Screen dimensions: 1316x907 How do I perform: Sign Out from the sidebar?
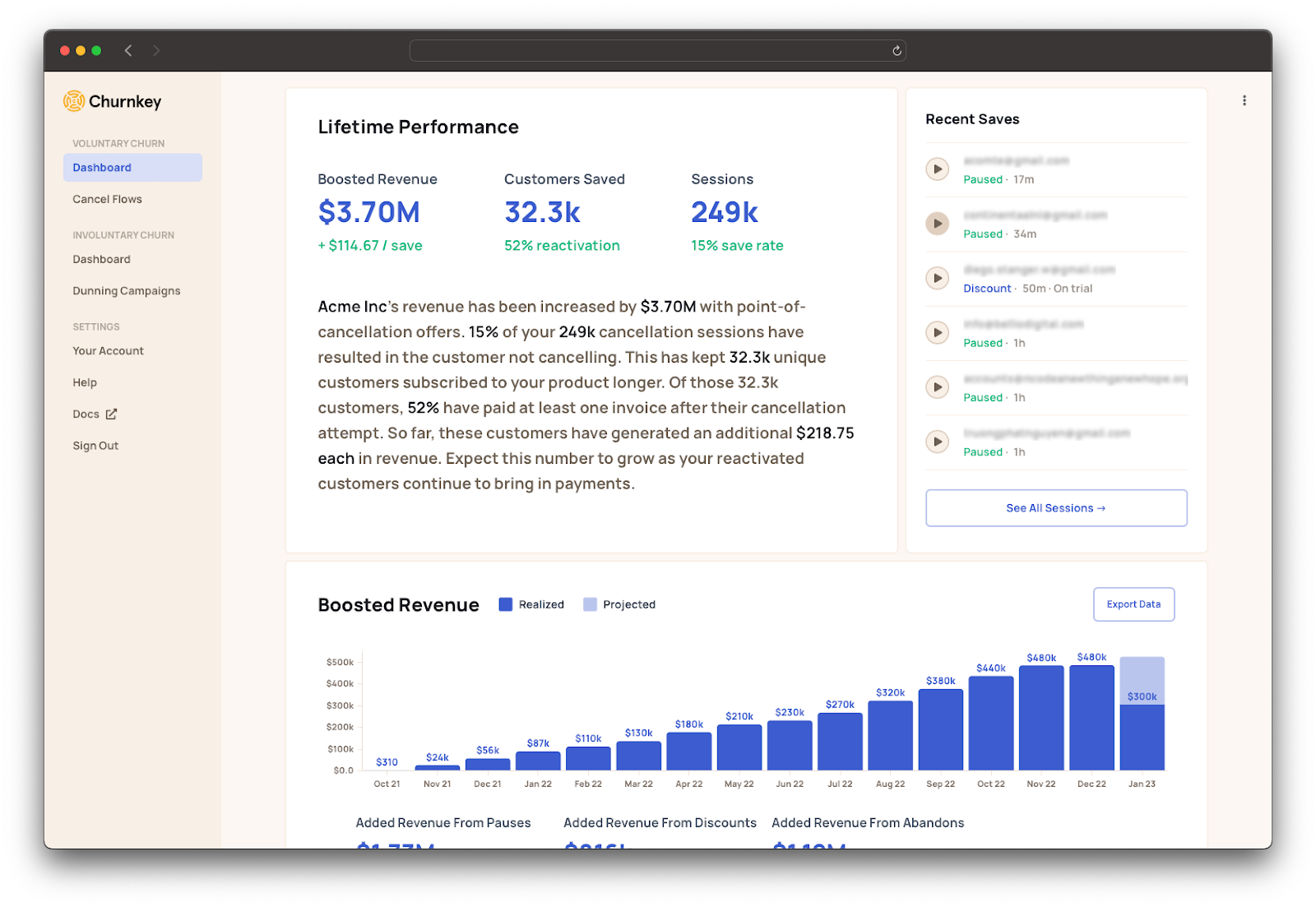tap(95, 446)
